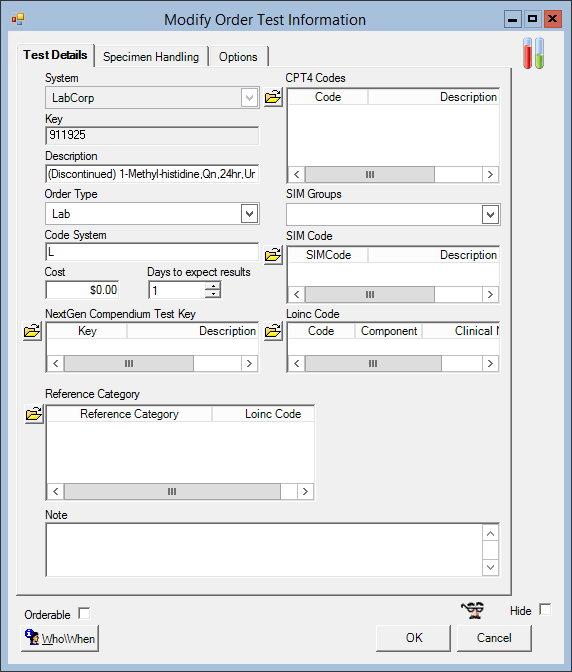Open folder icon beside SIM Code list
This screenshot has height=672, width=572.
(x=273, y=255)
